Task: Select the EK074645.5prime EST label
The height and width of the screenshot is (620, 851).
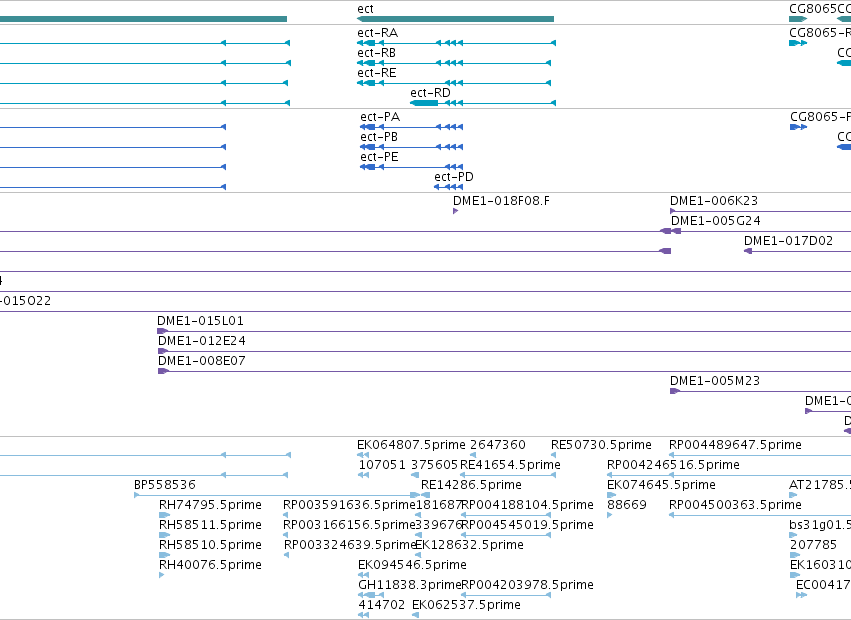Action: 661,486
